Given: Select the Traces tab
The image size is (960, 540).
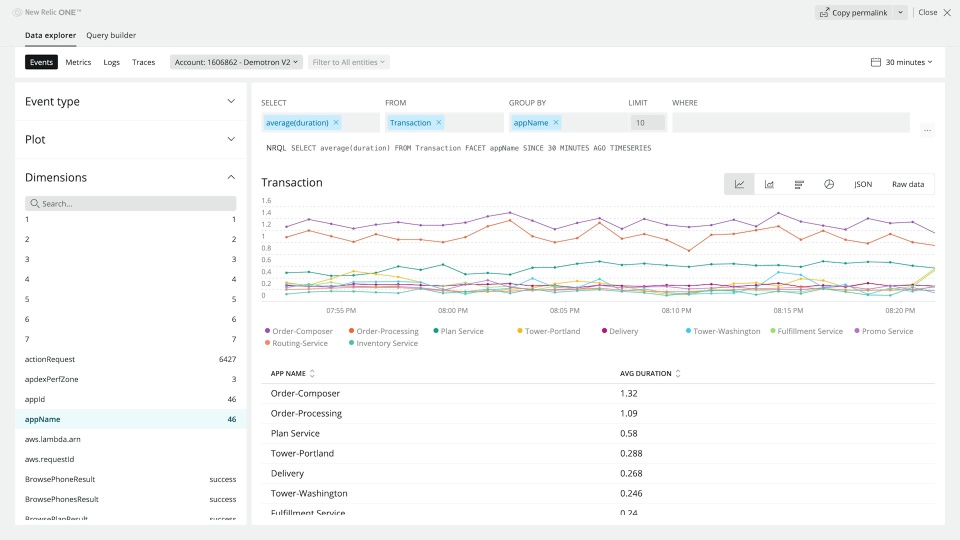Looking at the screenshot, I should 143,62.
